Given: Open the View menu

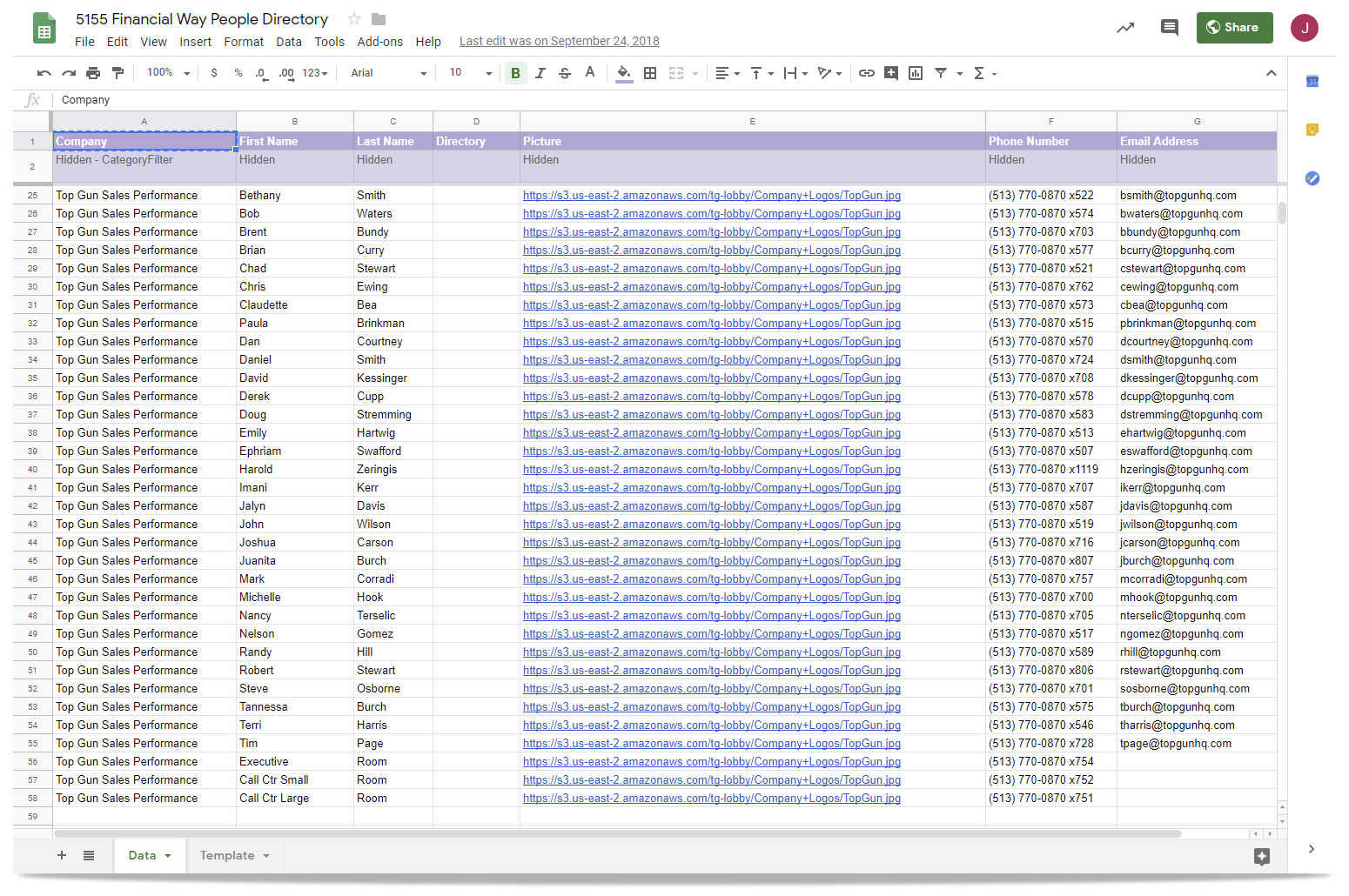Looking at the screenshot, I should click(153, 42).
